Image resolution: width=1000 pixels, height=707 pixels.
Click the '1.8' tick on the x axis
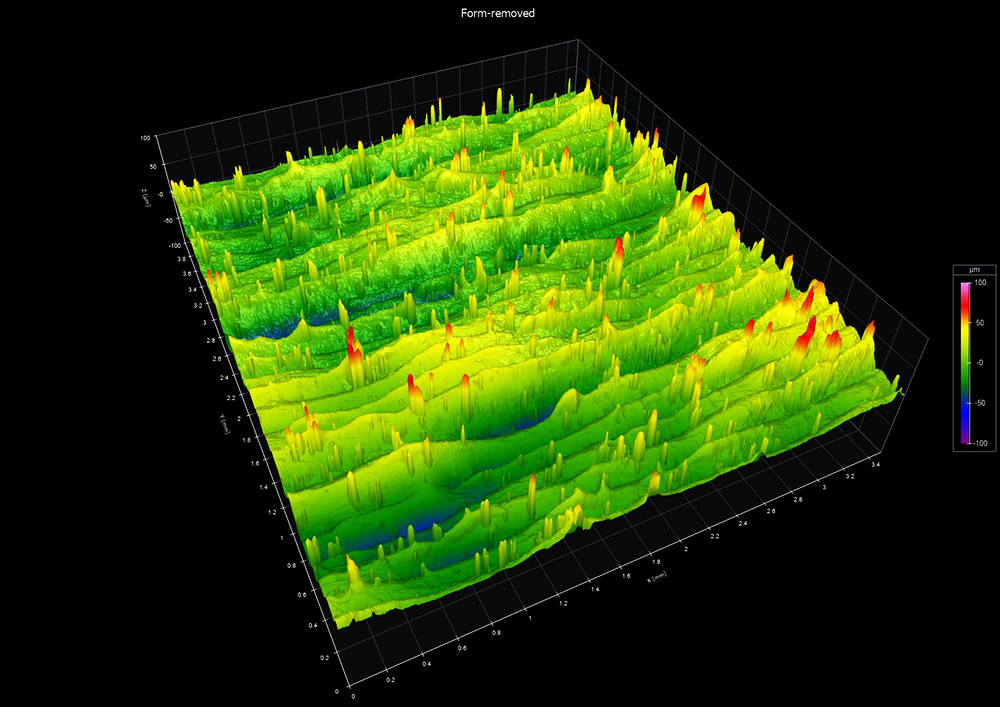[x=656, y=562]
